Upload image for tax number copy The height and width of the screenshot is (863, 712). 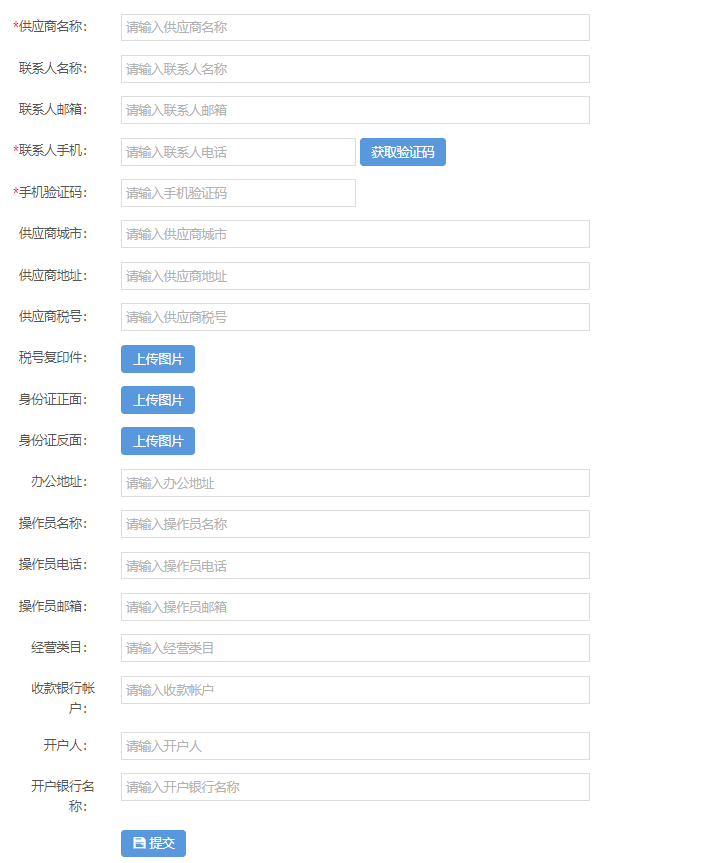(x=158, y=359)
